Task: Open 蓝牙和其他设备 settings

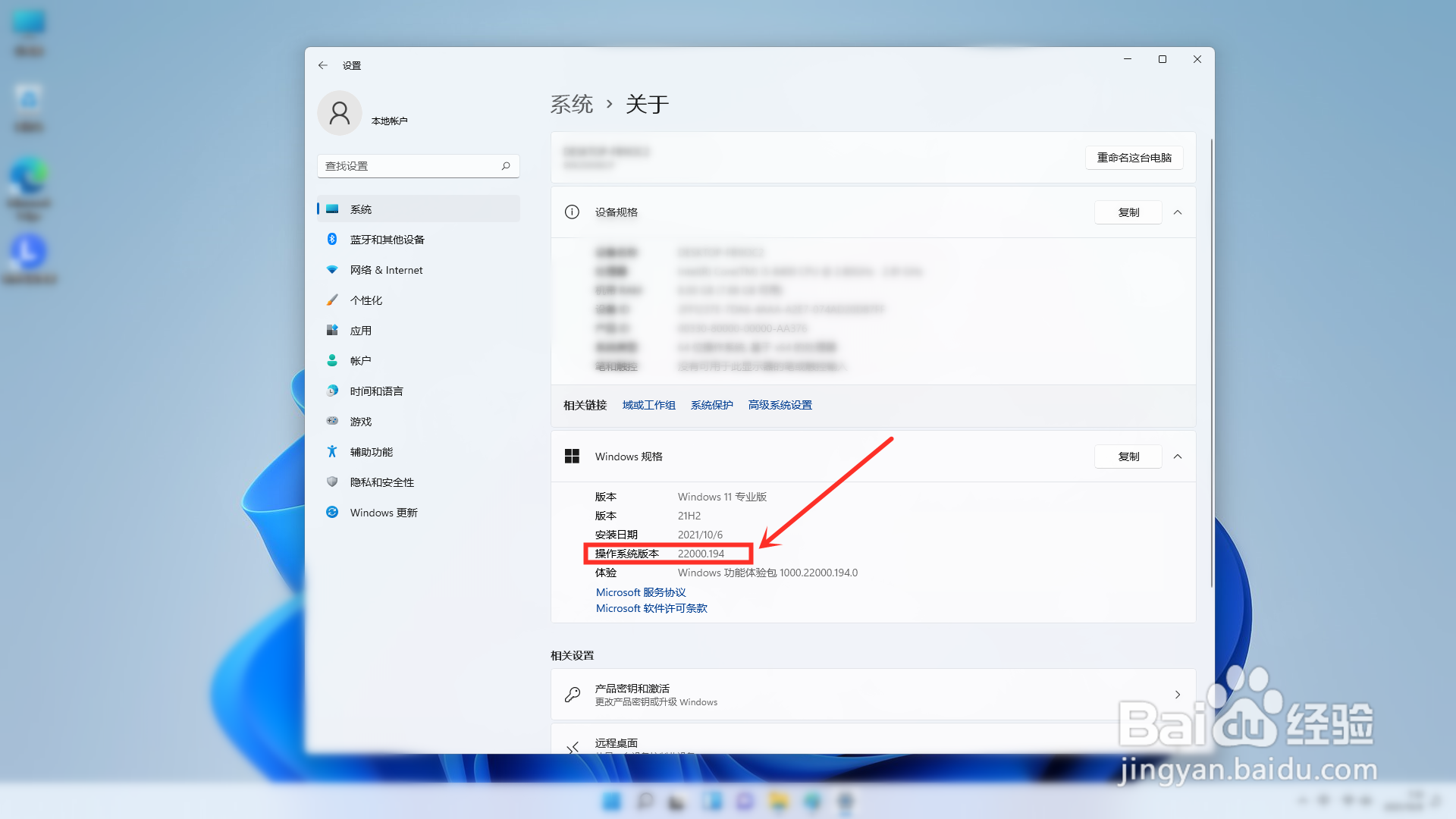Action: coord(418,240)
